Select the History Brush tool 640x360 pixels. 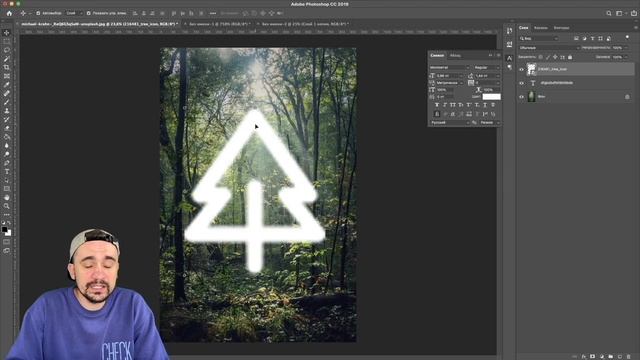7,119
